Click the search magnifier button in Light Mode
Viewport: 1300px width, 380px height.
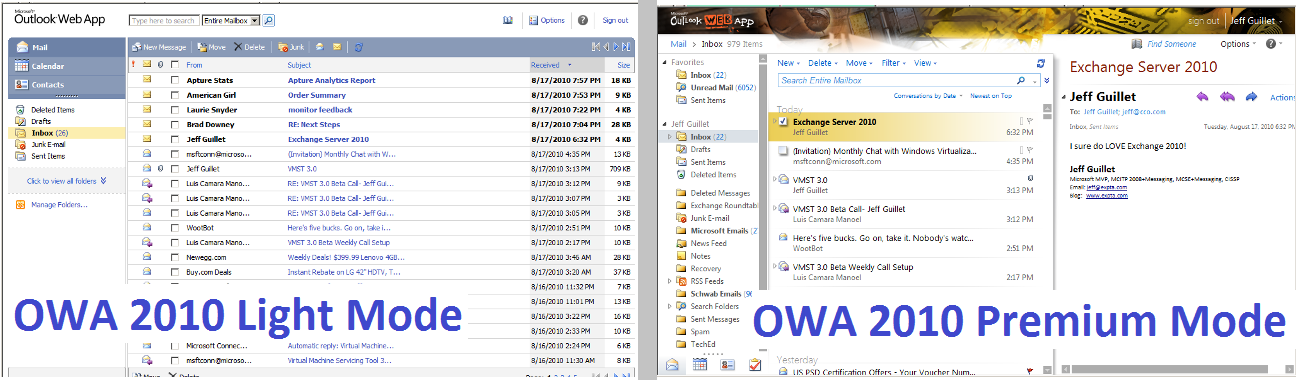[x=269, y=20]
